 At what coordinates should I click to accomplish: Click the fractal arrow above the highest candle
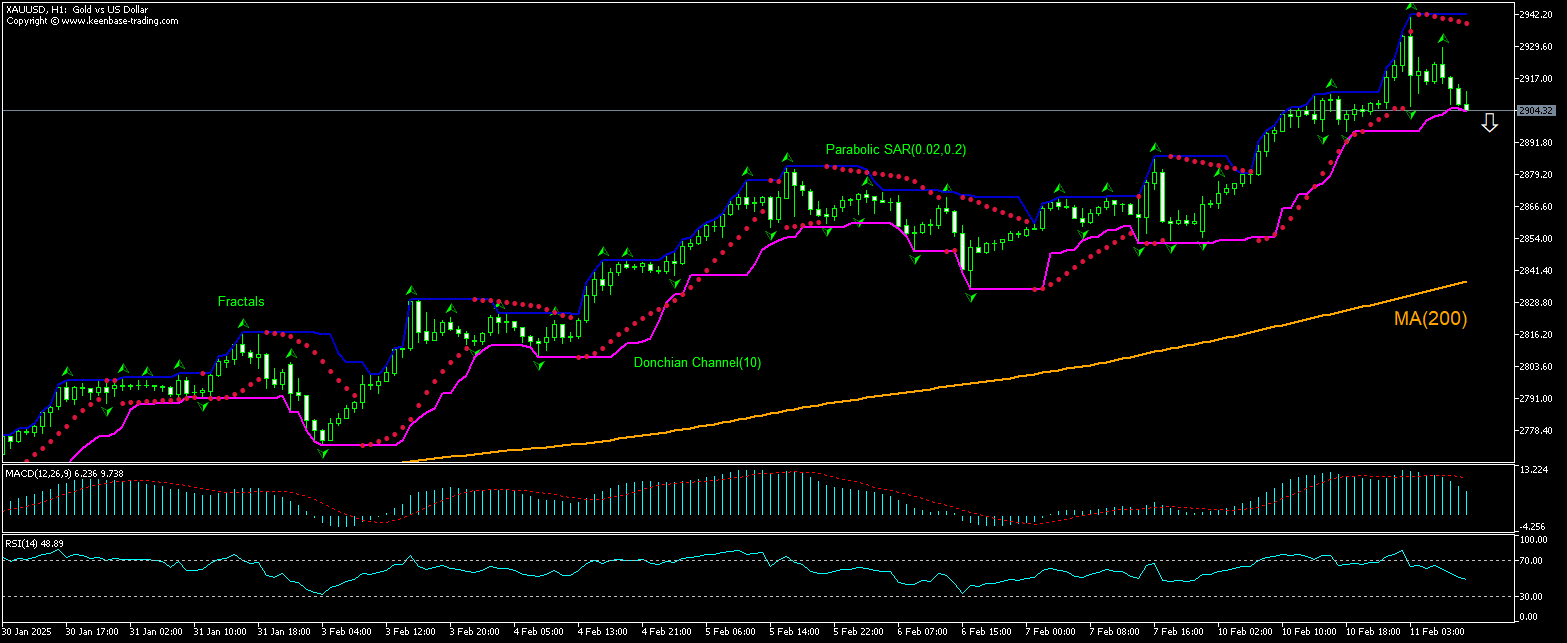[1410, 8]
